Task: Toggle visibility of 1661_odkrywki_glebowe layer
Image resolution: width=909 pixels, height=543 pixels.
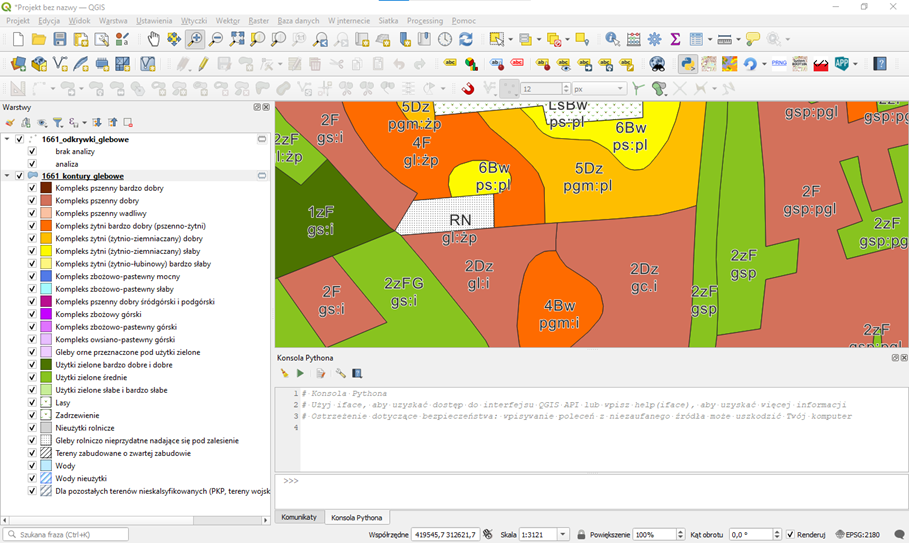Action: (19, 139)
